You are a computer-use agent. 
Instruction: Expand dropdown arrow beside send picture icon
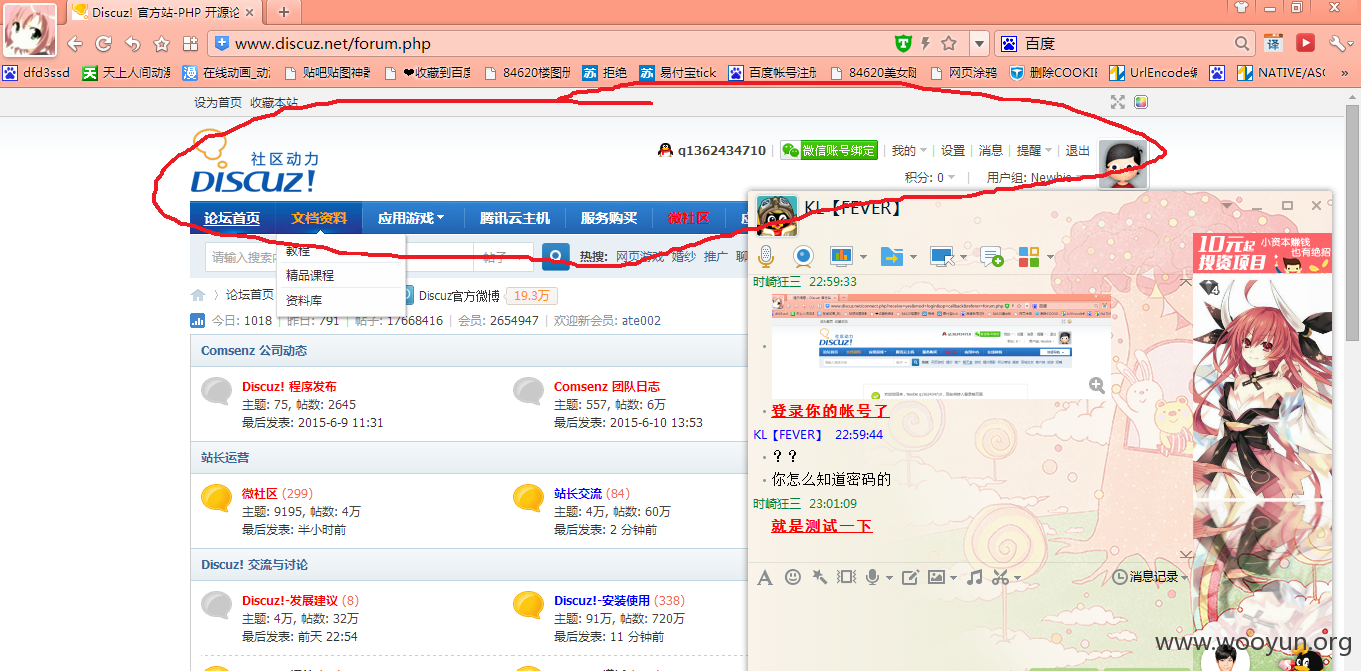coord(953,578)
